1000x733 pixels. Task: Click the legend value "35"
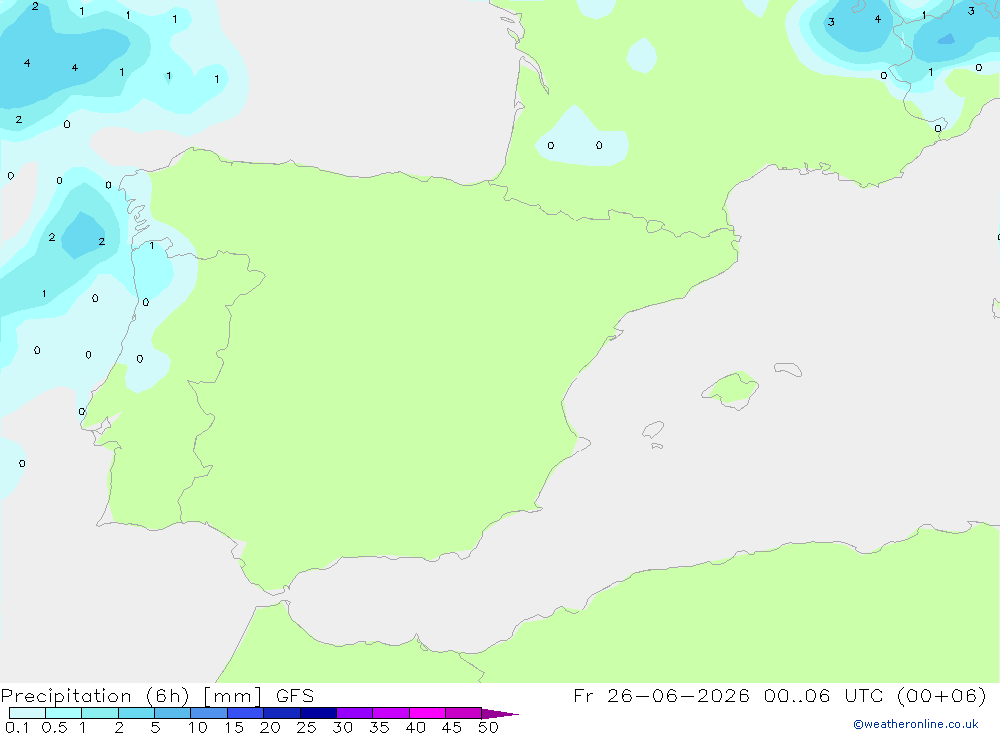click(x=379, y=727)
